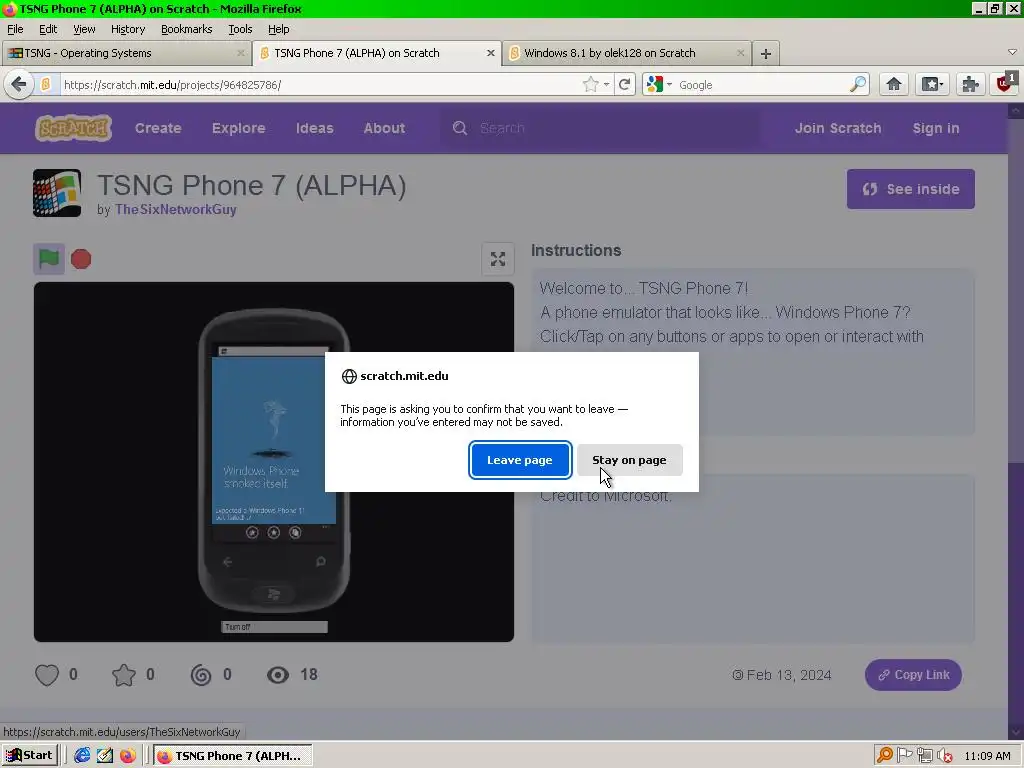Click the 11:09 AM taskbar clock

click(x=987, y=756)
